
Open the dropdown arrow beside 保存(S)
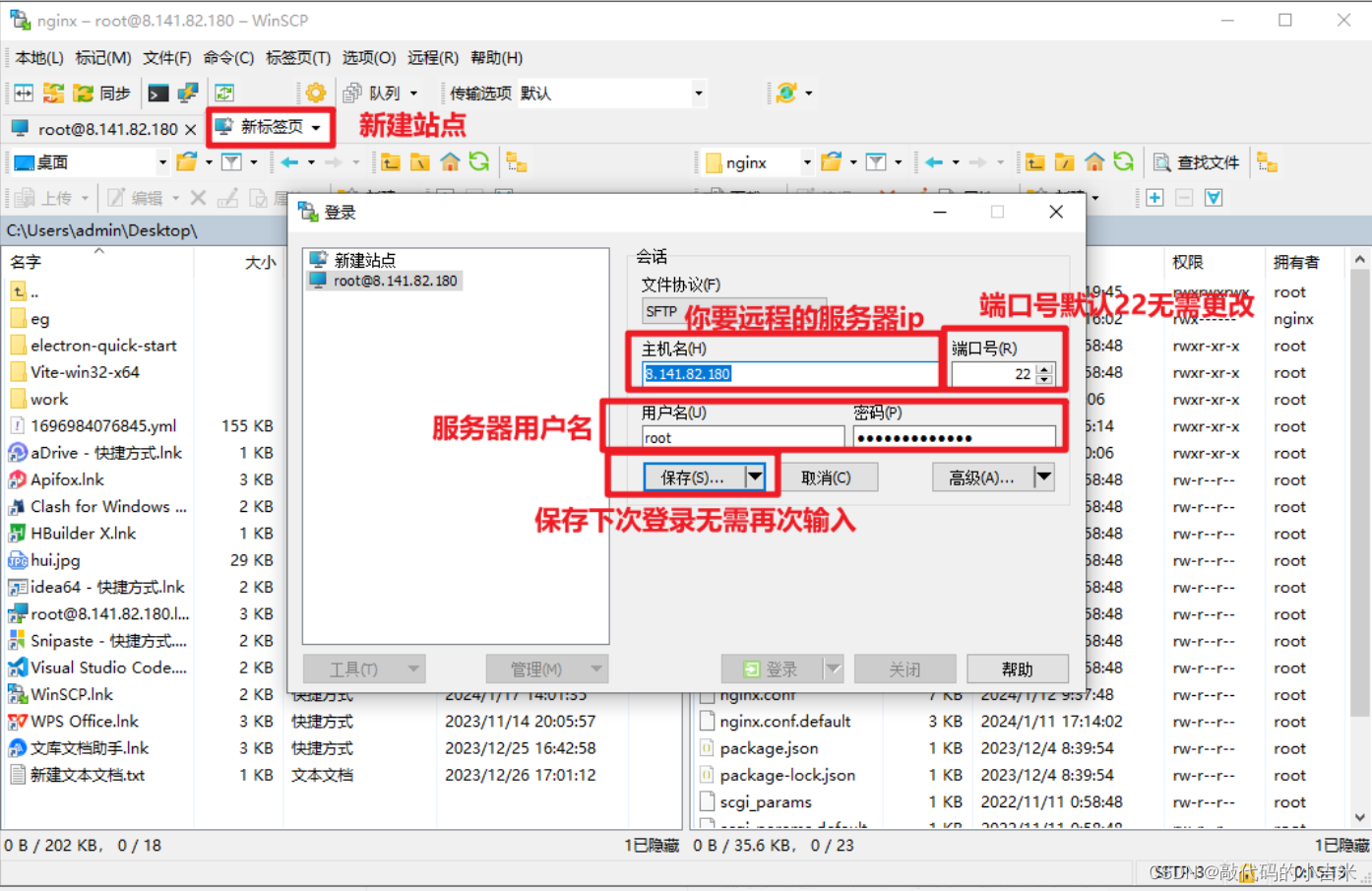[x=755, y=477]
